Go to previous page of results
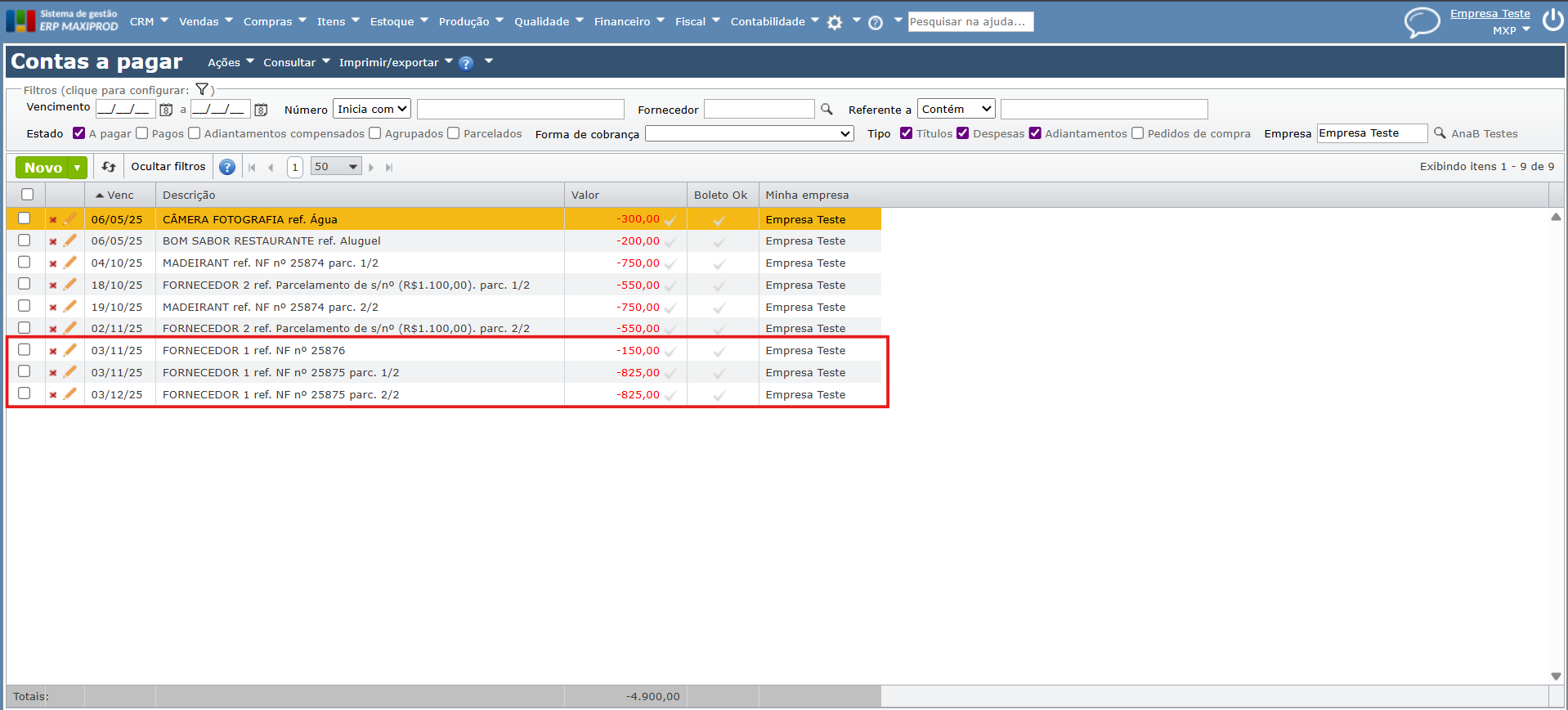This screenshot has width=1568, height=710. [271, 168]
